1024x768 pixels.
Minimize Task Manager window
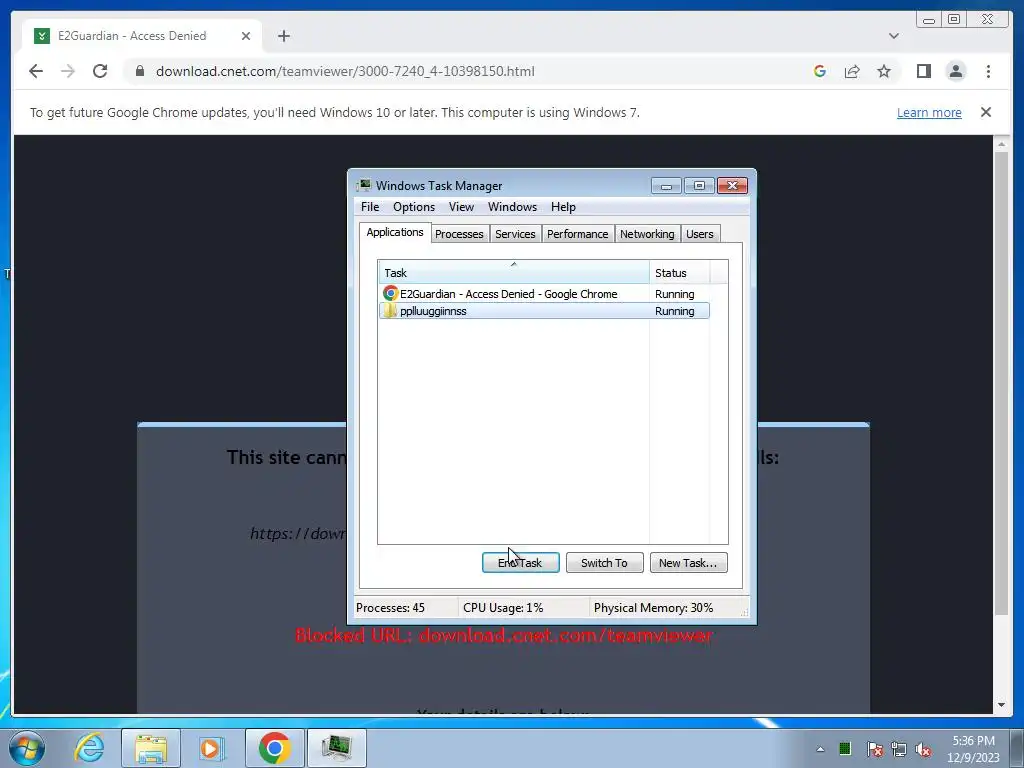pyautogui.click(x=666, y=186)
